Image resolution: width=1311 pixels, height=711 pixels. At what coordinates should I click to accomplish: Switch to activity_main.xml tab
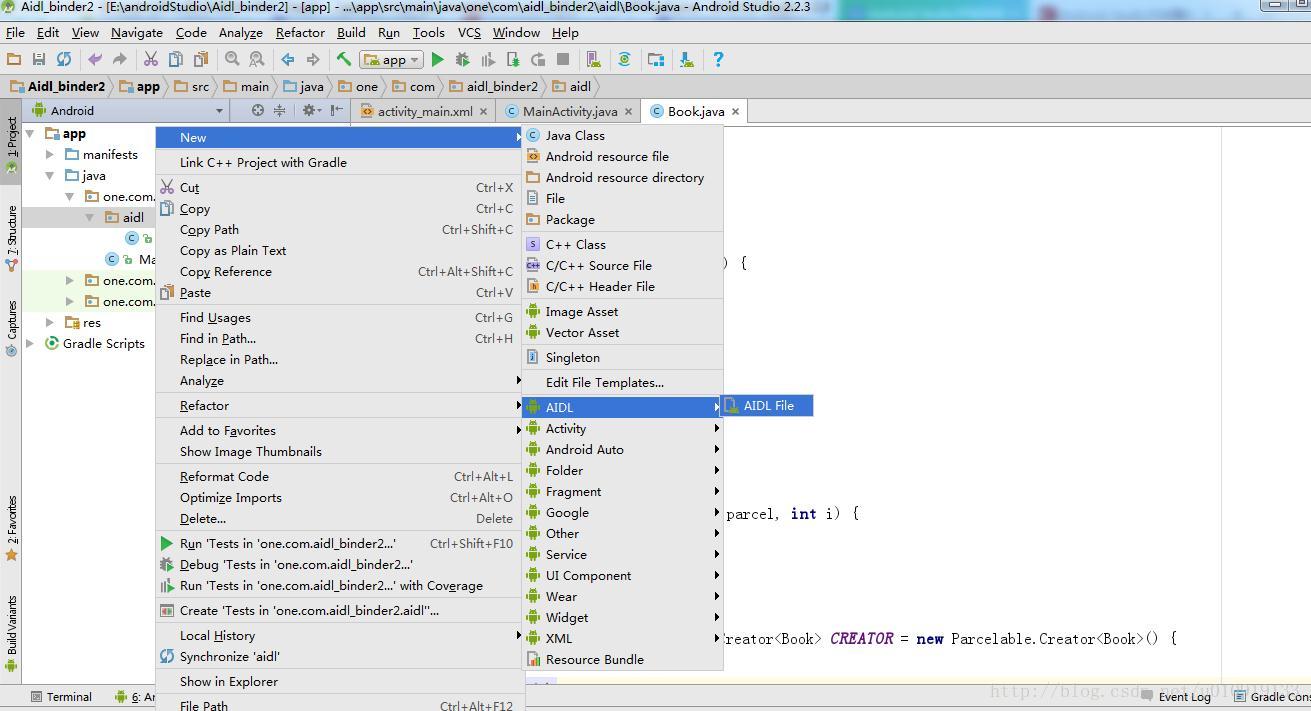[425, 111]
